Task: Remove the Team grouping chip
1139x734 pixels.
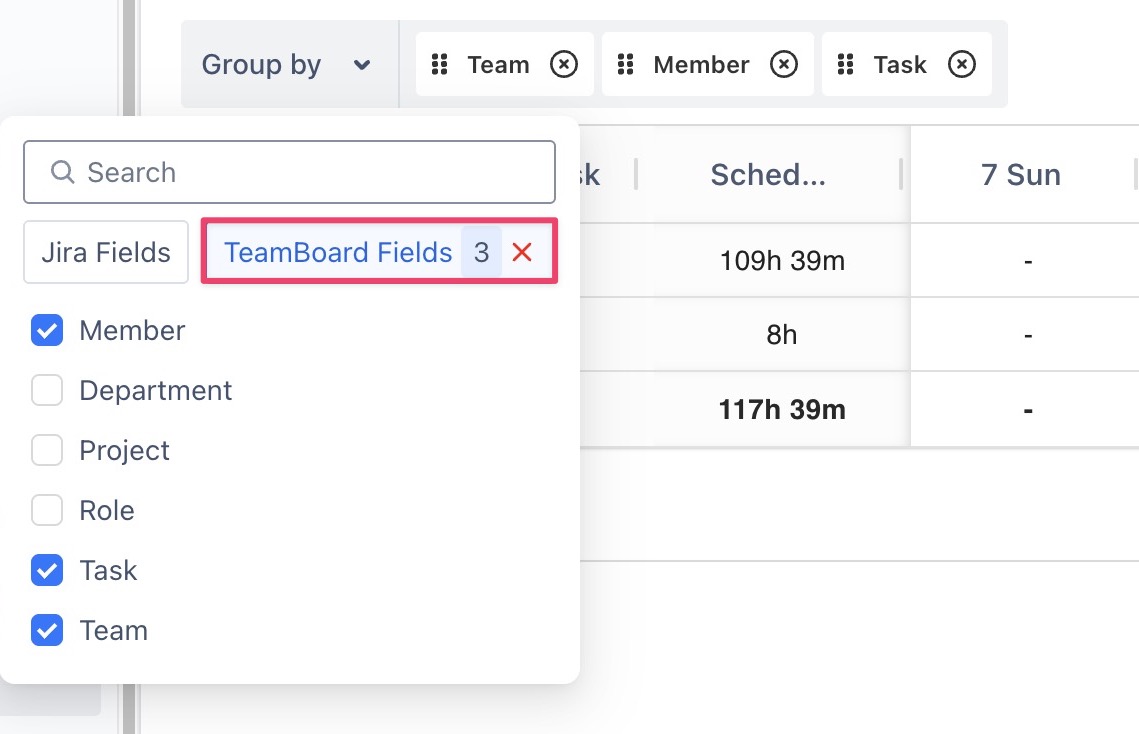Action: click(x=564, y=65)
